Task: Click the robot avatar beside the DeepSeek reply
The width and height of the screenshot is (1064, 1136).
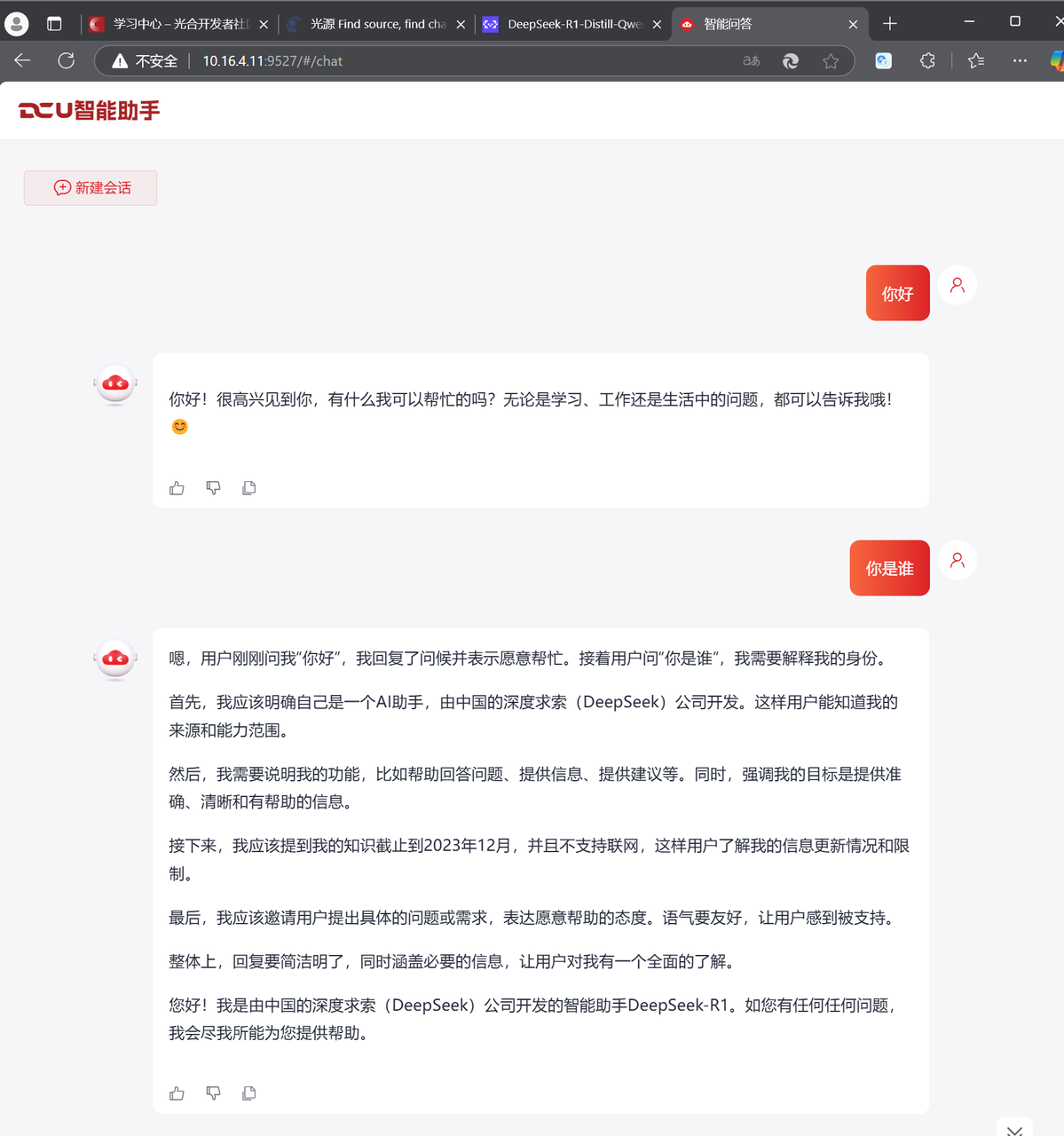Action: (x=115, y=659)
